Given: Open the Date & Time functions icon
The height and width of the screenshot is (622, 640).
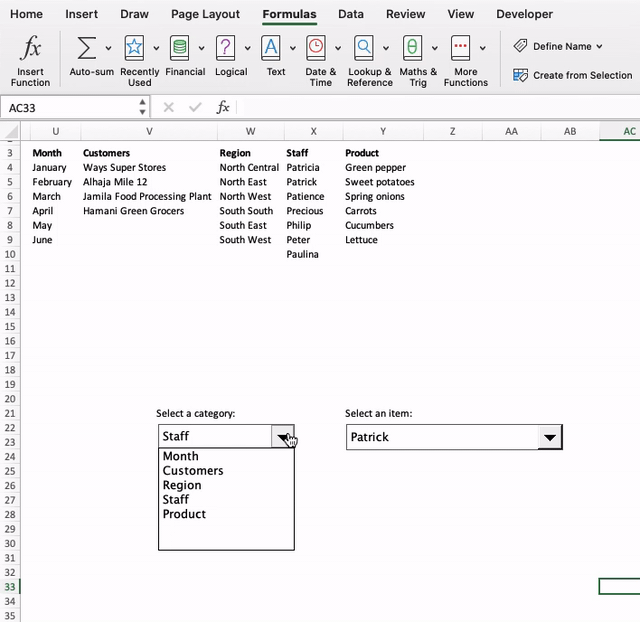Looking at the screenshot, I should click(x=316, y=48).
